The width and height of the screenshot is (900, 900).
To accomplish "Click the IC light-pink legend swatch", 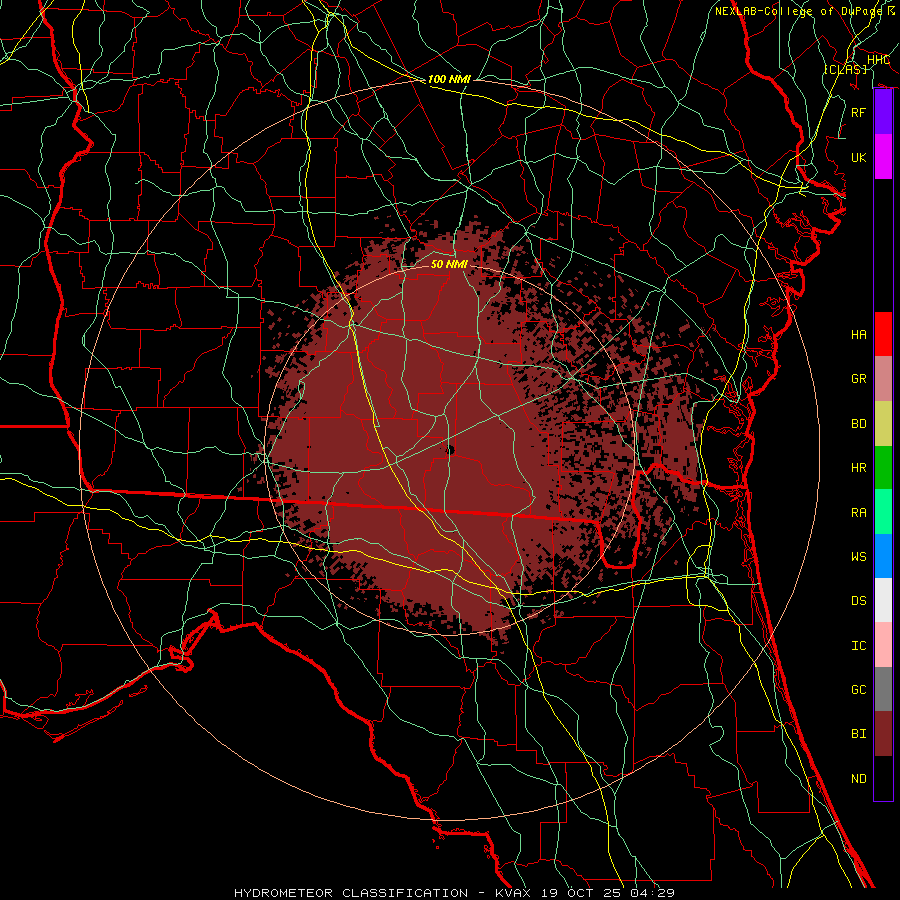I will (883, 645).
